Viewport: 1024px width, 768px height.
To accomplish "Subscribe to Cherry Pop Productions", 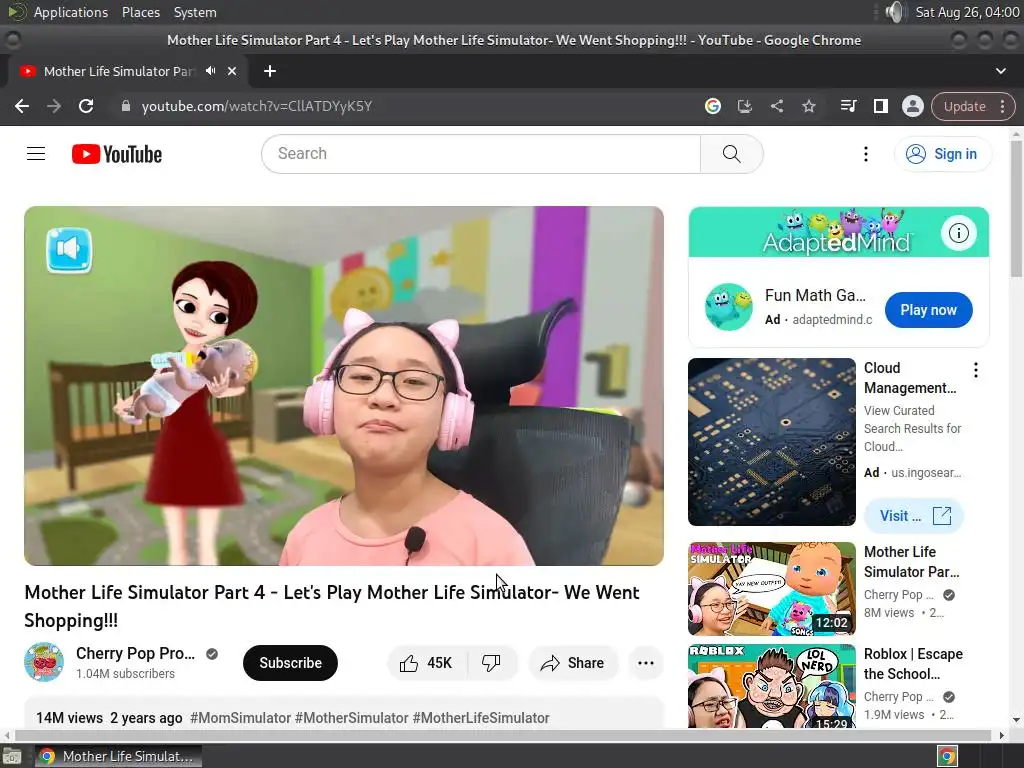I will 290,663.
